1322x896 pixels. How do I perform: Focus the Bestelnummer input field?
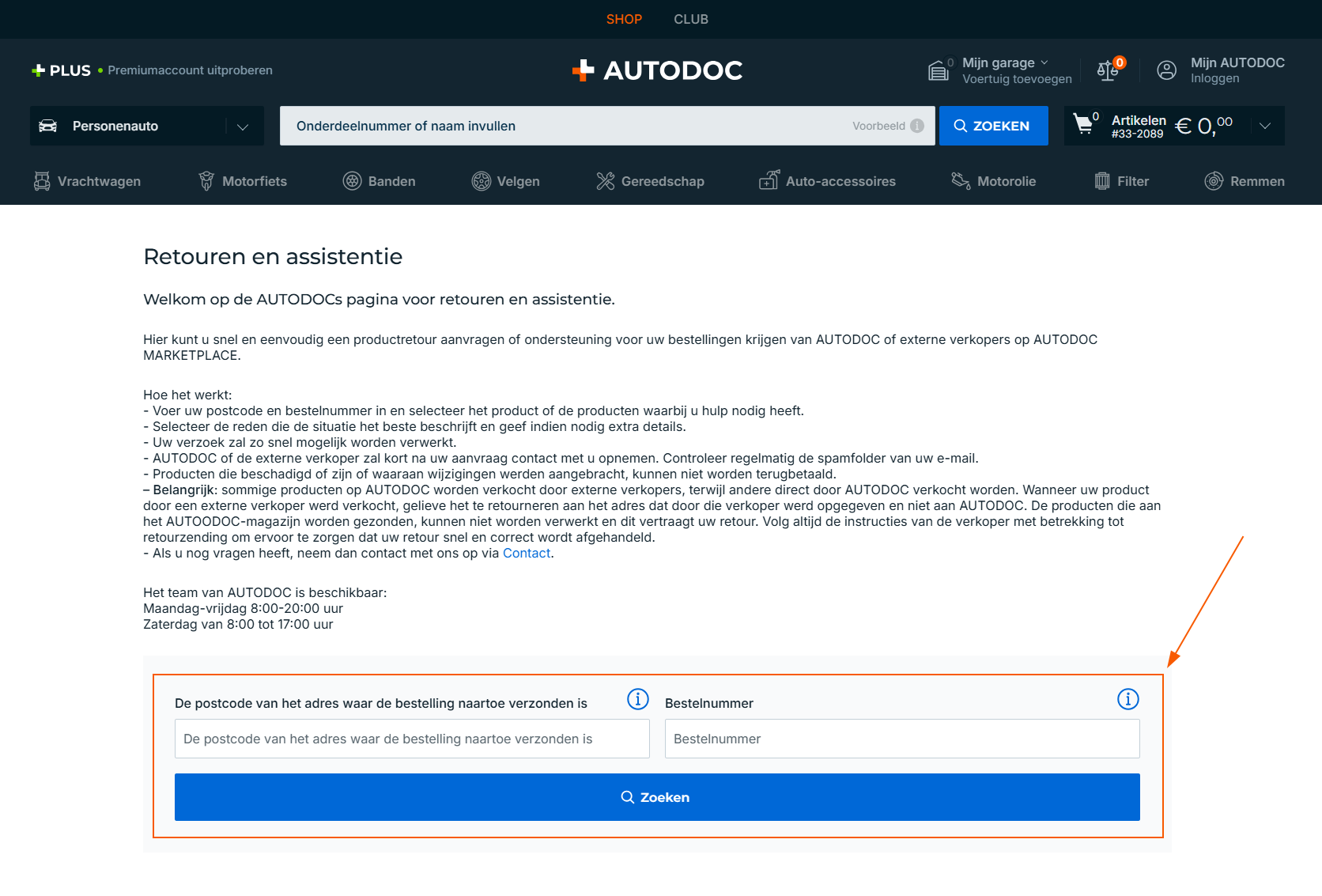pyautogui.click(x=902, y=739)
